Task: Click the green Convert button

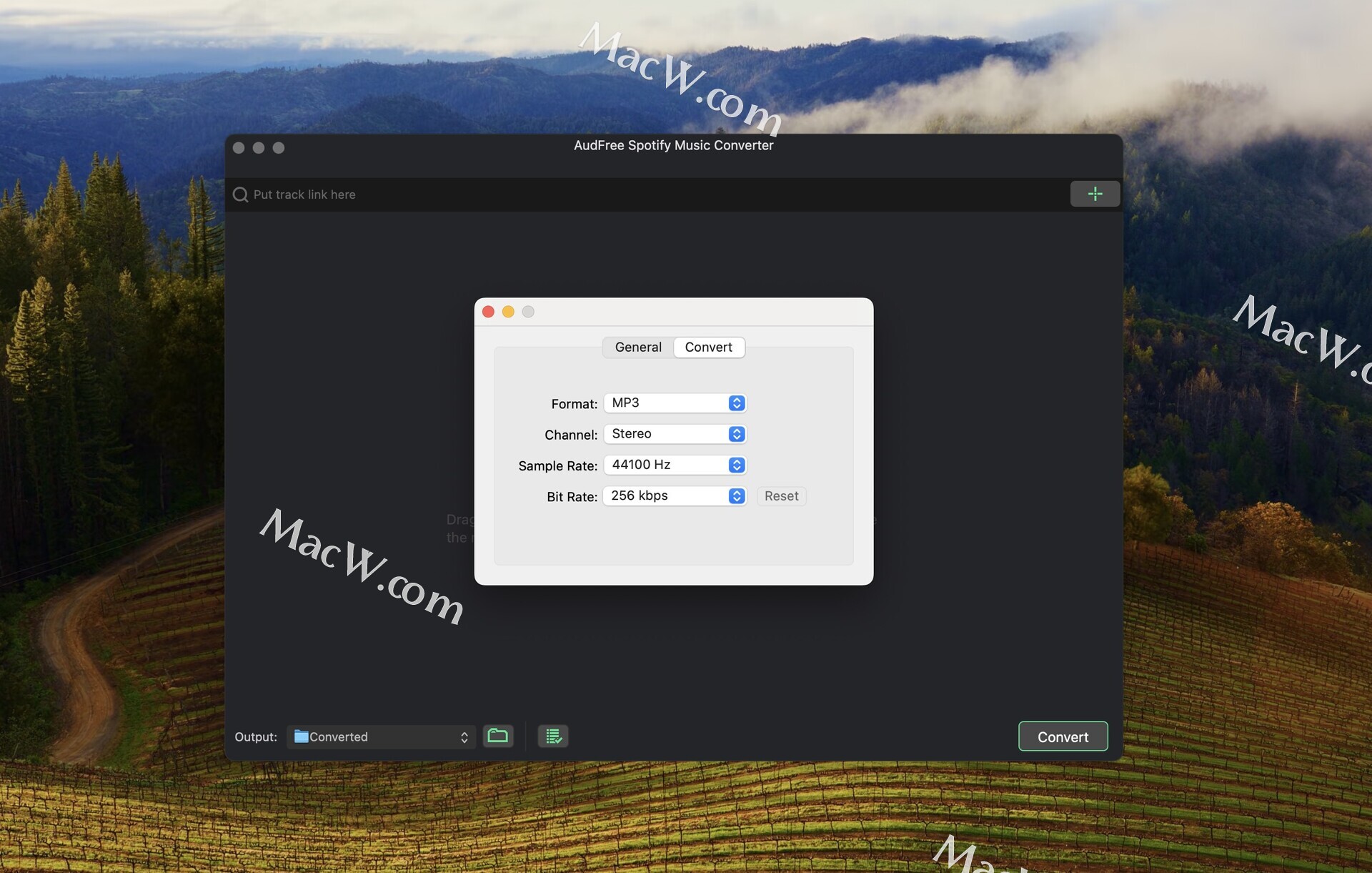Action: click(1063, 736)
